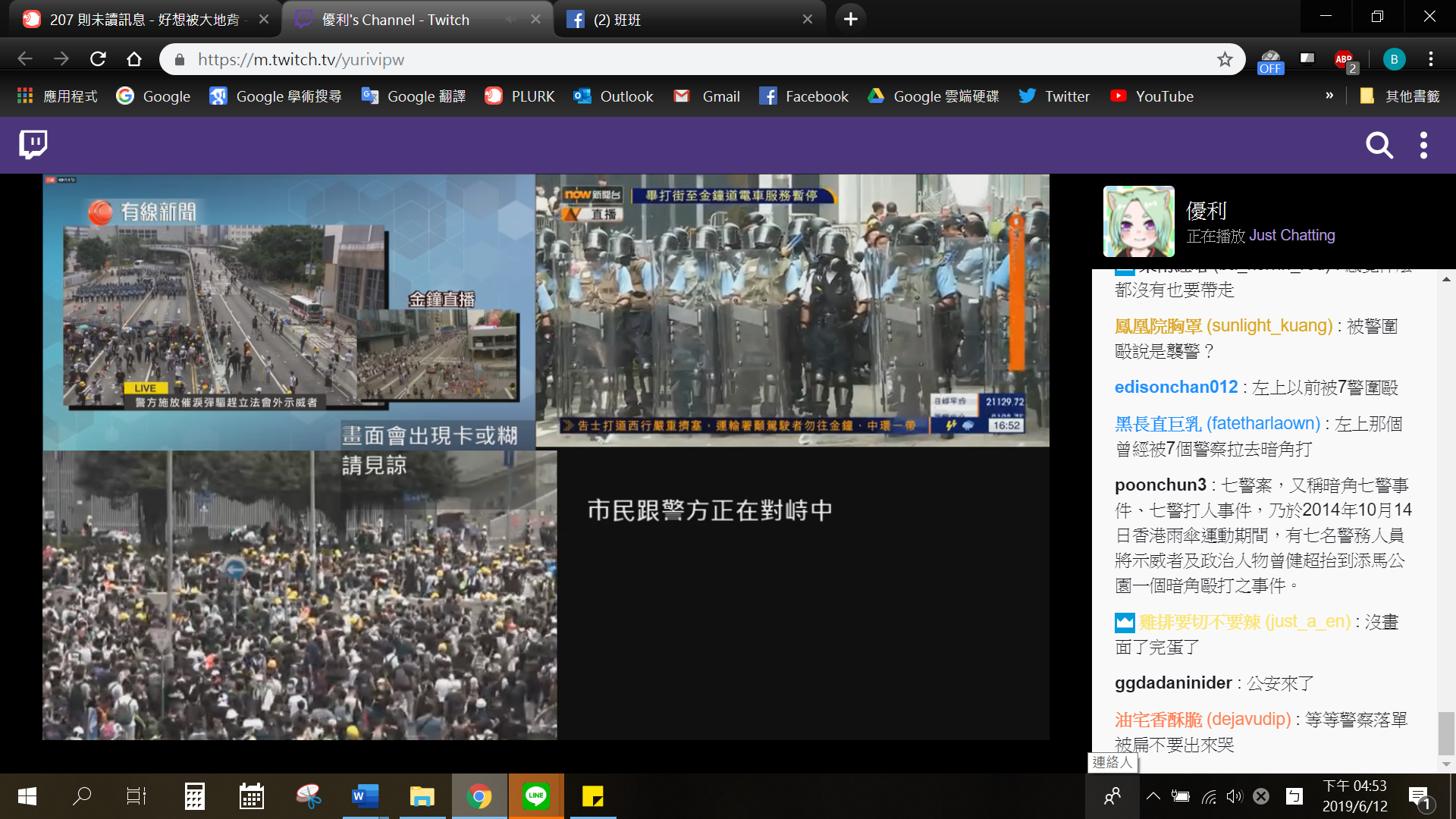Click the Twitch logo home icon
Screen dimensions: 1456x819
point(33,144)
